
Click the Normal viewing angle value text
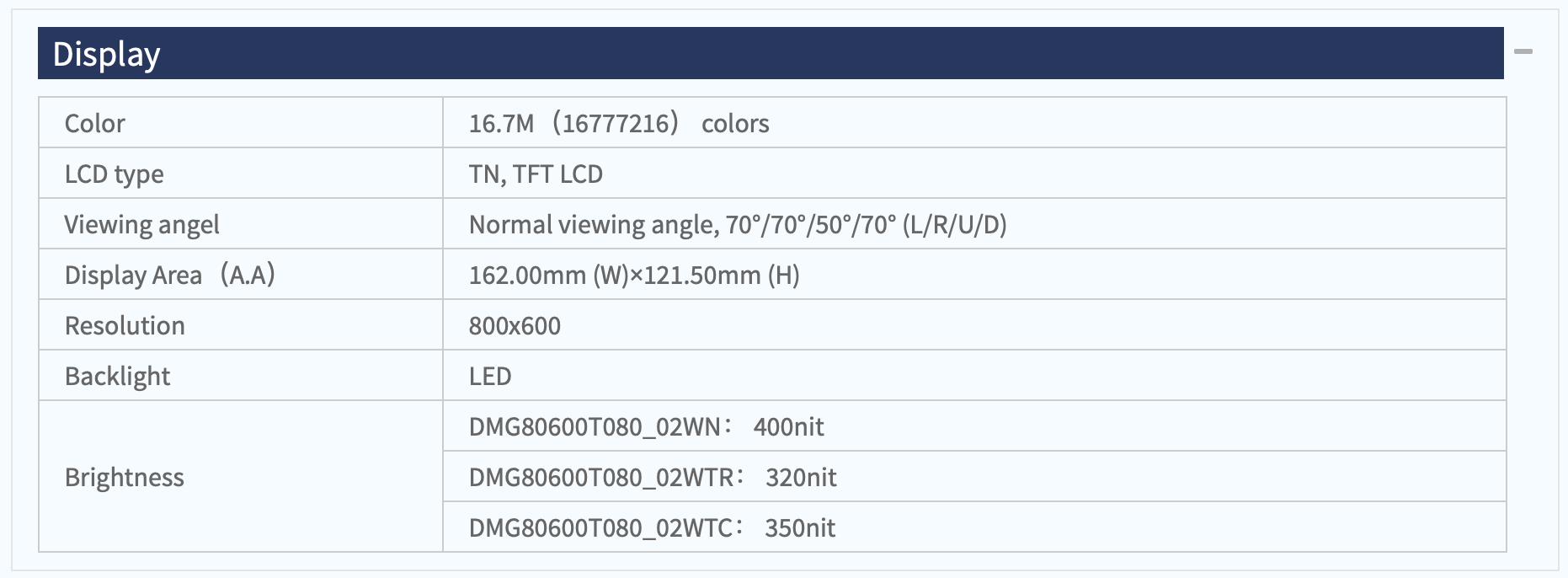pos(738,224)
